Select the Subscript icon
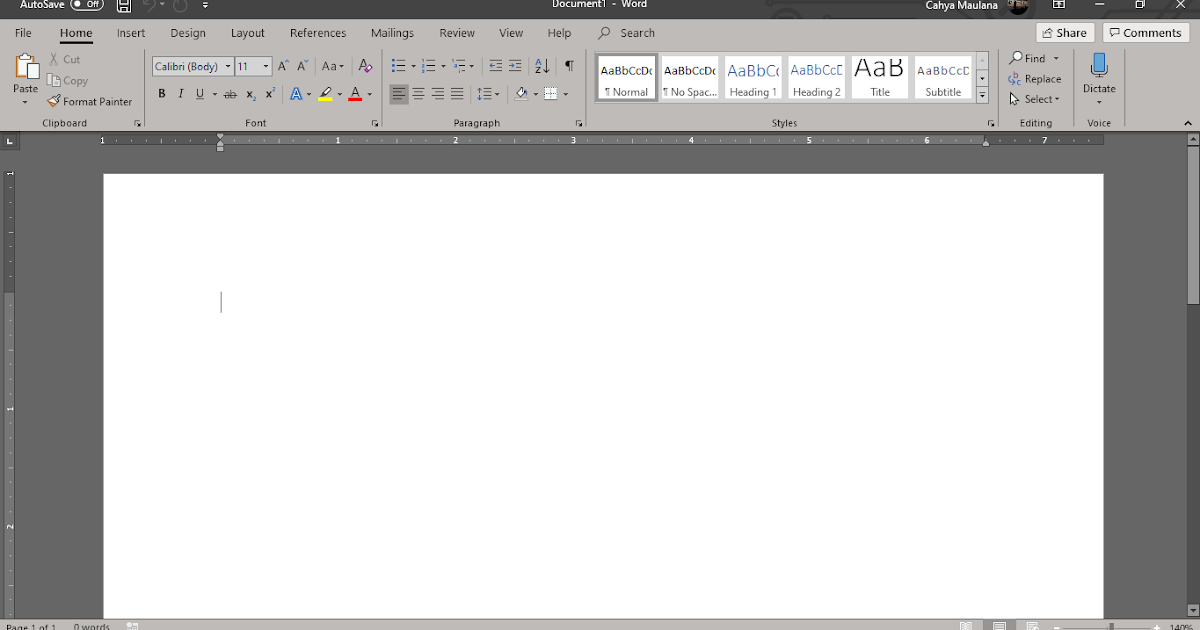Viewport: 1200px width, 630px height. (250, 93)
